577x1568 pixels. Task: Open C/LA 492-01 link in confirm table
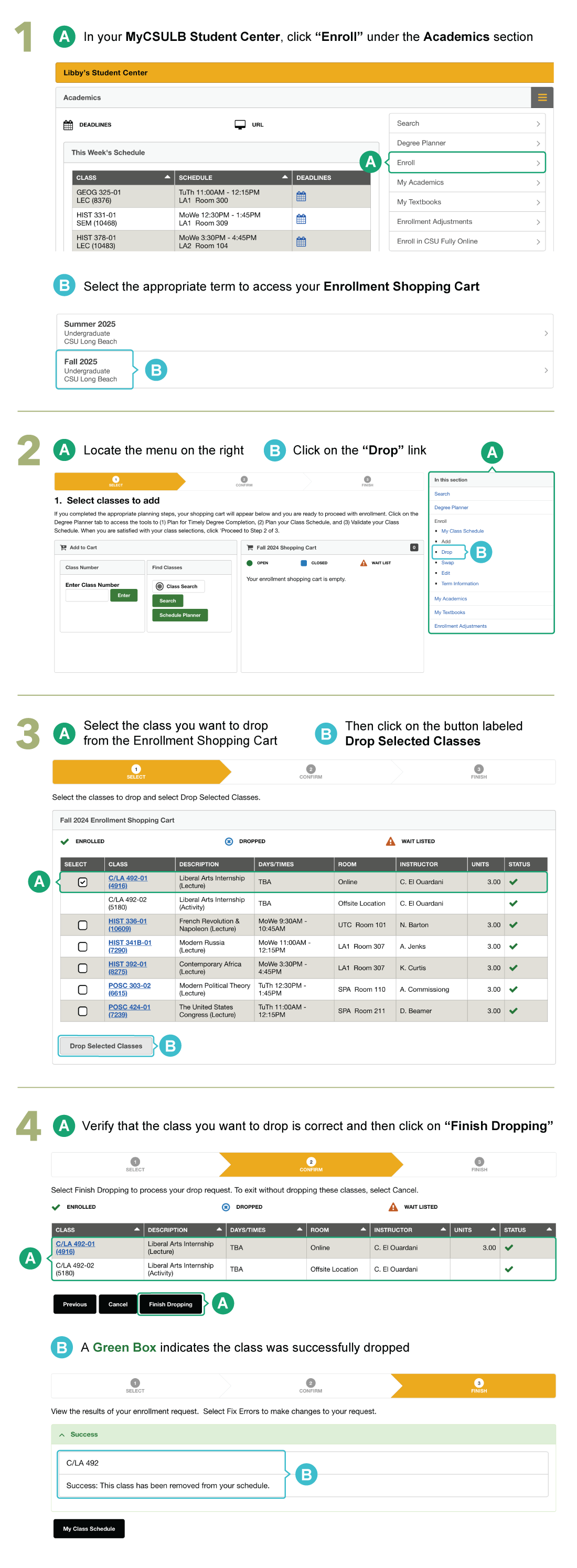75,1247
